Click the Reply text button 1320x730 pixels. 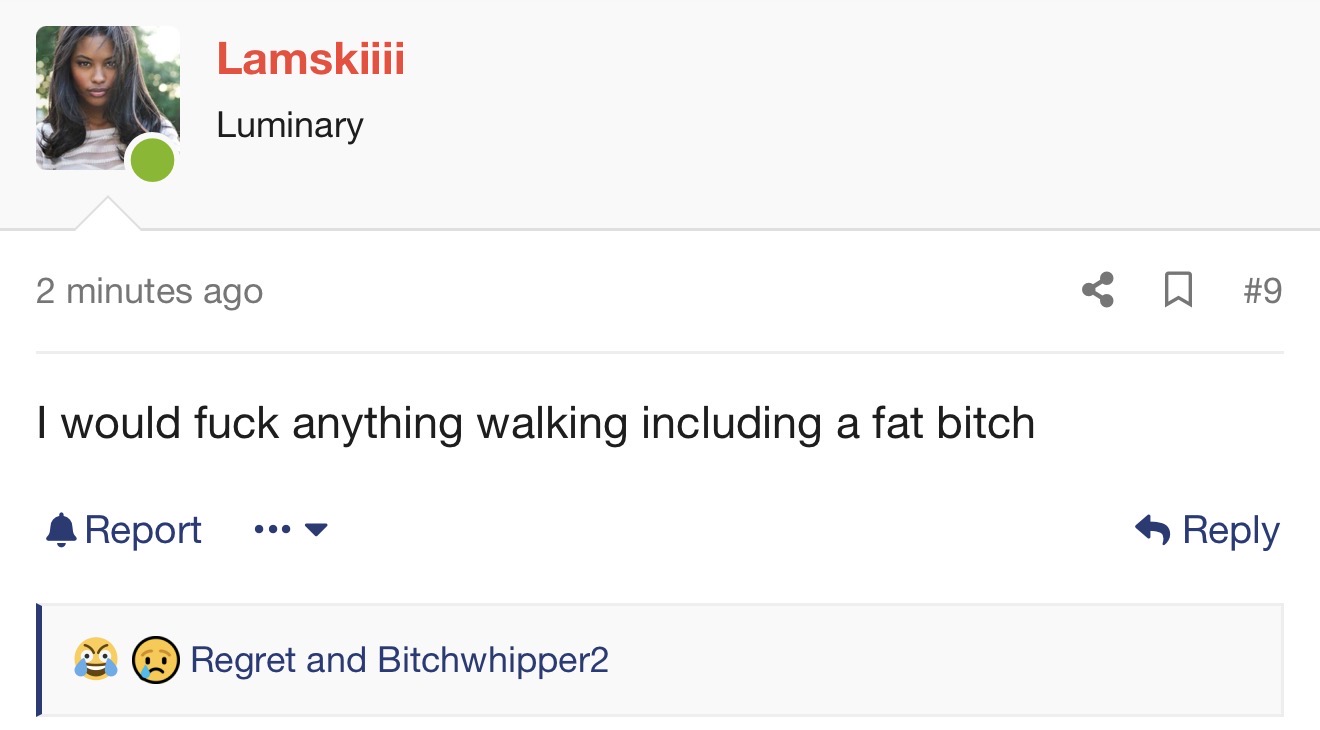[x=1231, y=530]
